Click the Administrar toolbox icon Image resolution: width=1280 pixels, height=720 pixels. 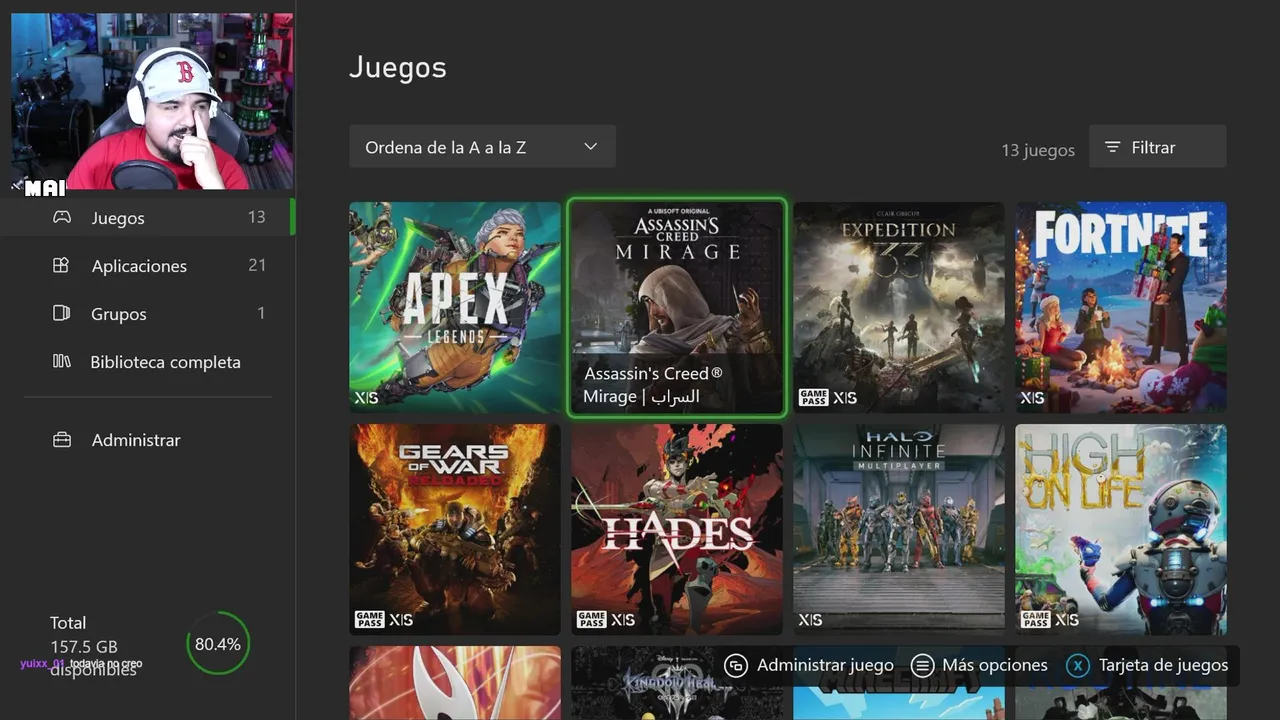point(62,440)
